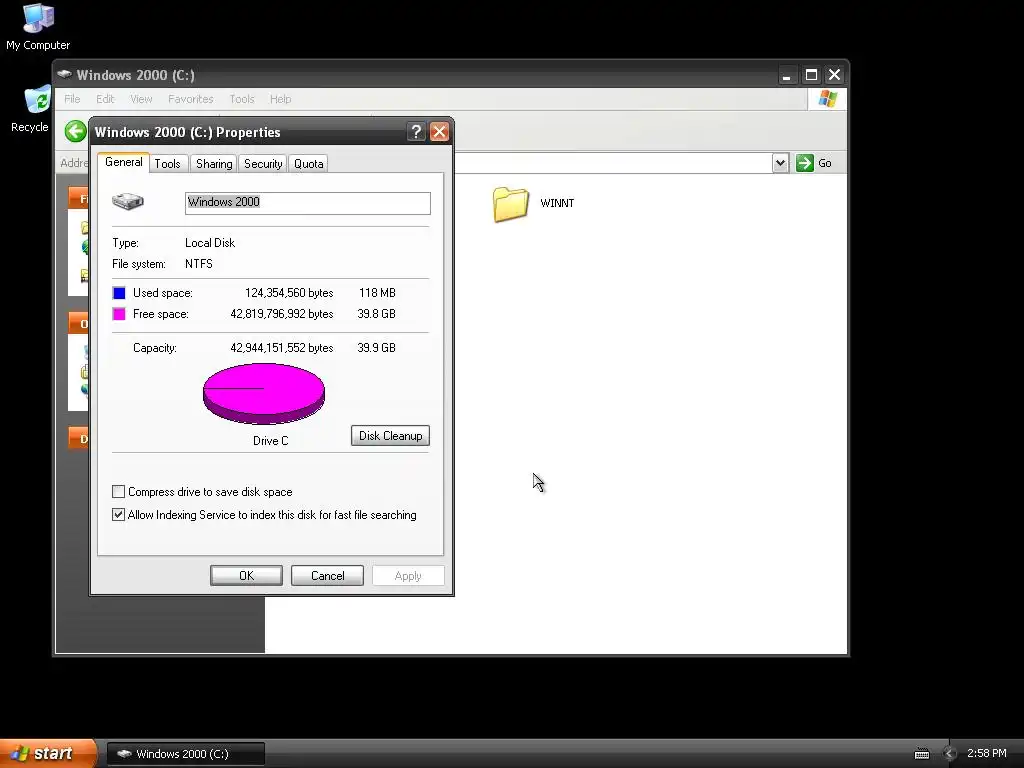Click the 124,354,560 bytes used value

289,293
